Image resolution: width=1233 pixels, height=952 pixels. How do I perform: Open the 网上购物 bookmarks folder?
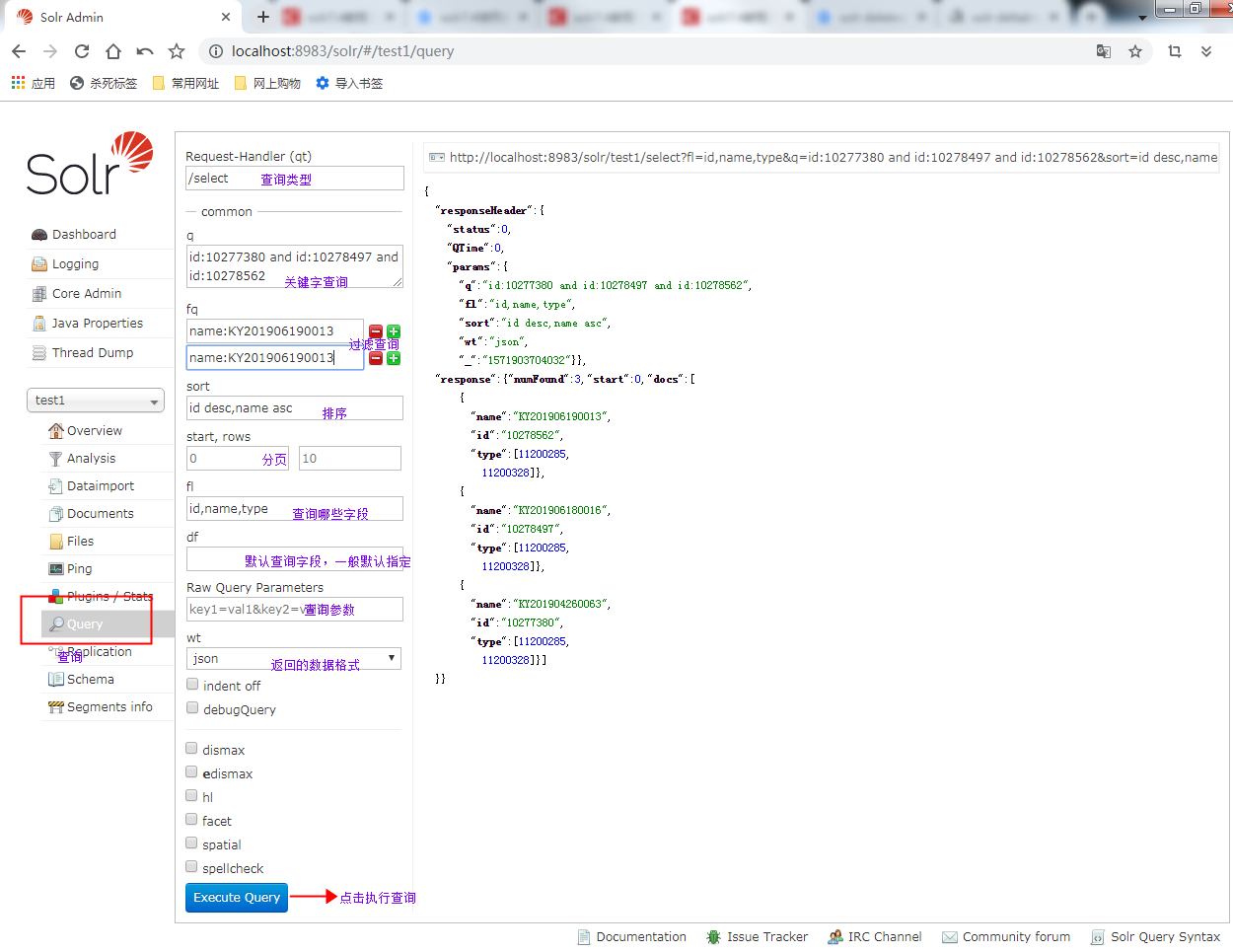pyautogui.click(x=268, y=83)
